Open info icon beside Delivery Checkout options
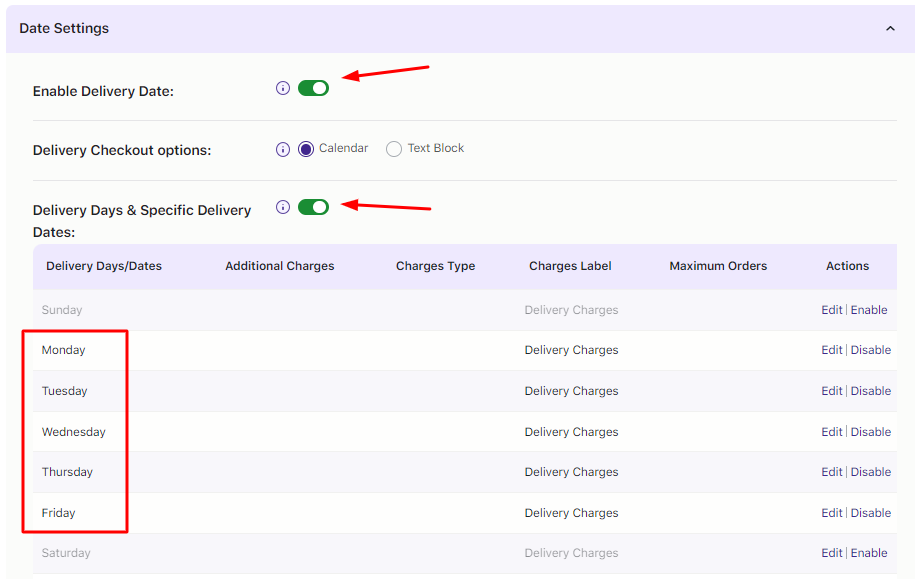 [x=282, y=149]
